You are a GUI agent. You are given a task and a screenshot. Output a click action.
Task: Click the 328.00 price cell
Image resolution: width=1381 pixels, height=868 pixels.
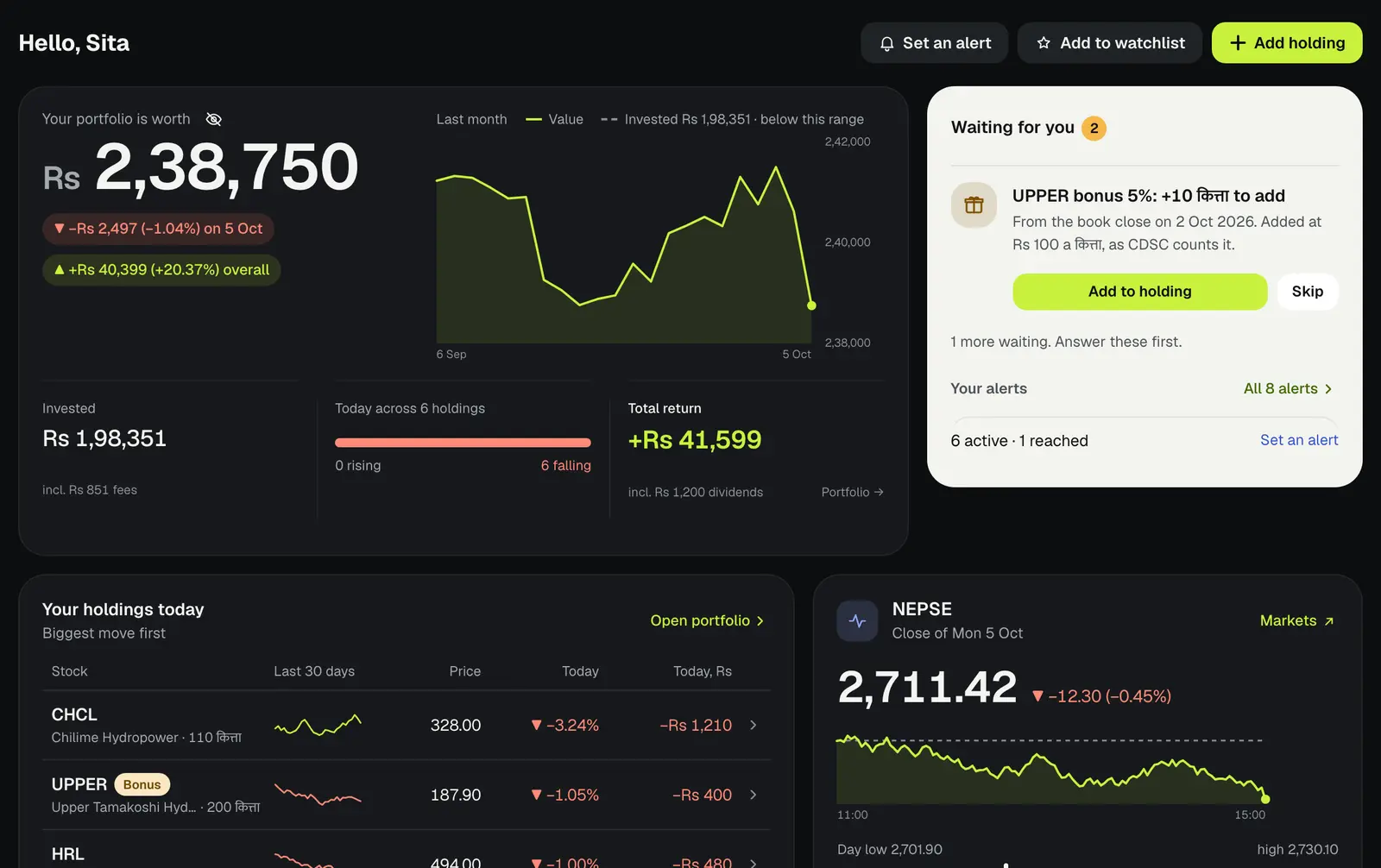(x=456, y=725)
